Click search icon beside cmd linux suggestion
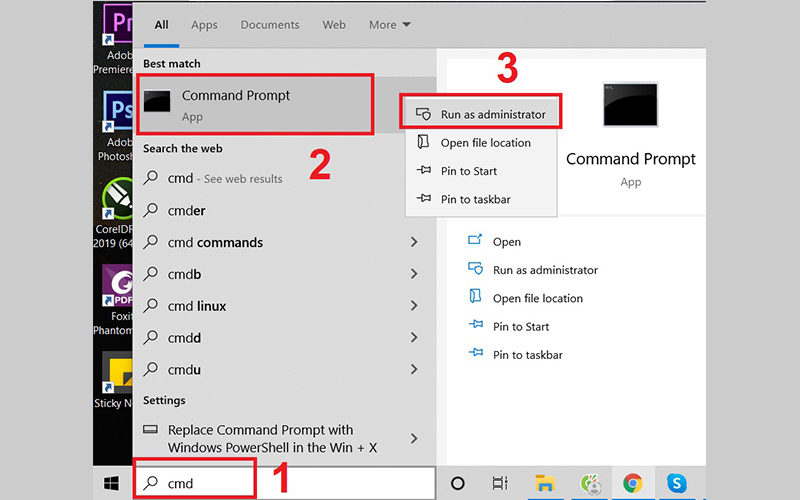The width and height of the screenshot is (800, 500). pyautogui.click(x=151, y=305)
